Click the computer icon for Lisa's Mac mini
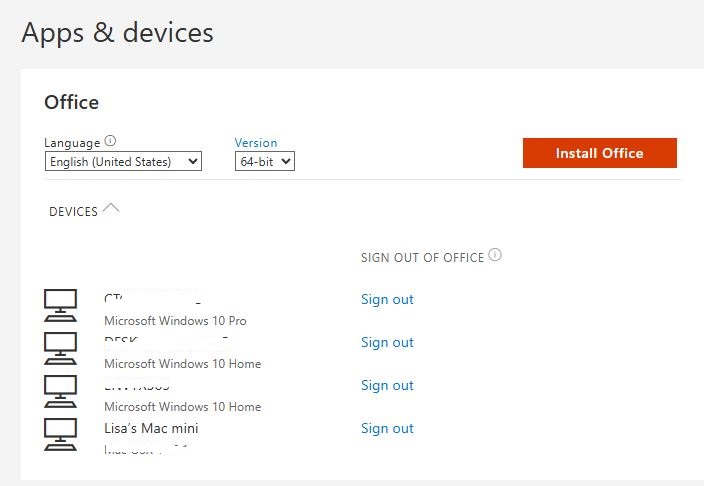Viewport: 704px width, 486px height. click(61, 433)
